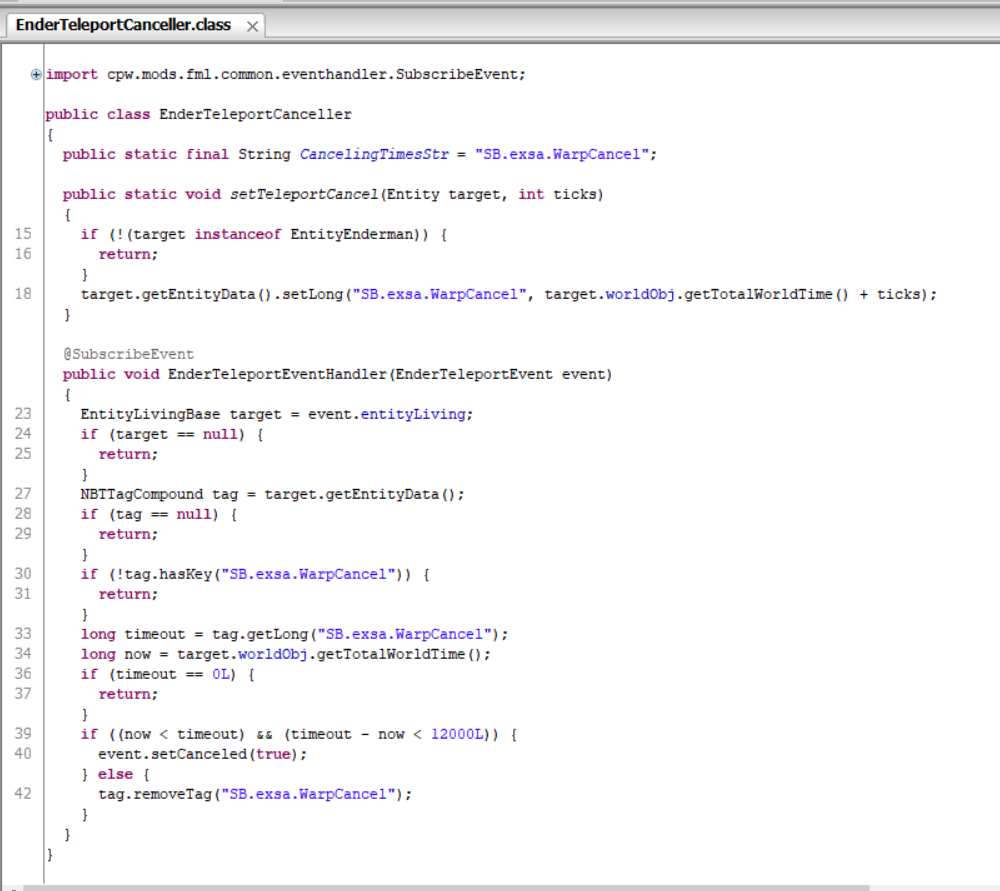Image resolution: width=1000 pixels, height=891 pixels.
Task: Click line number 15 in the gutter
Action: tap(23, 234)
